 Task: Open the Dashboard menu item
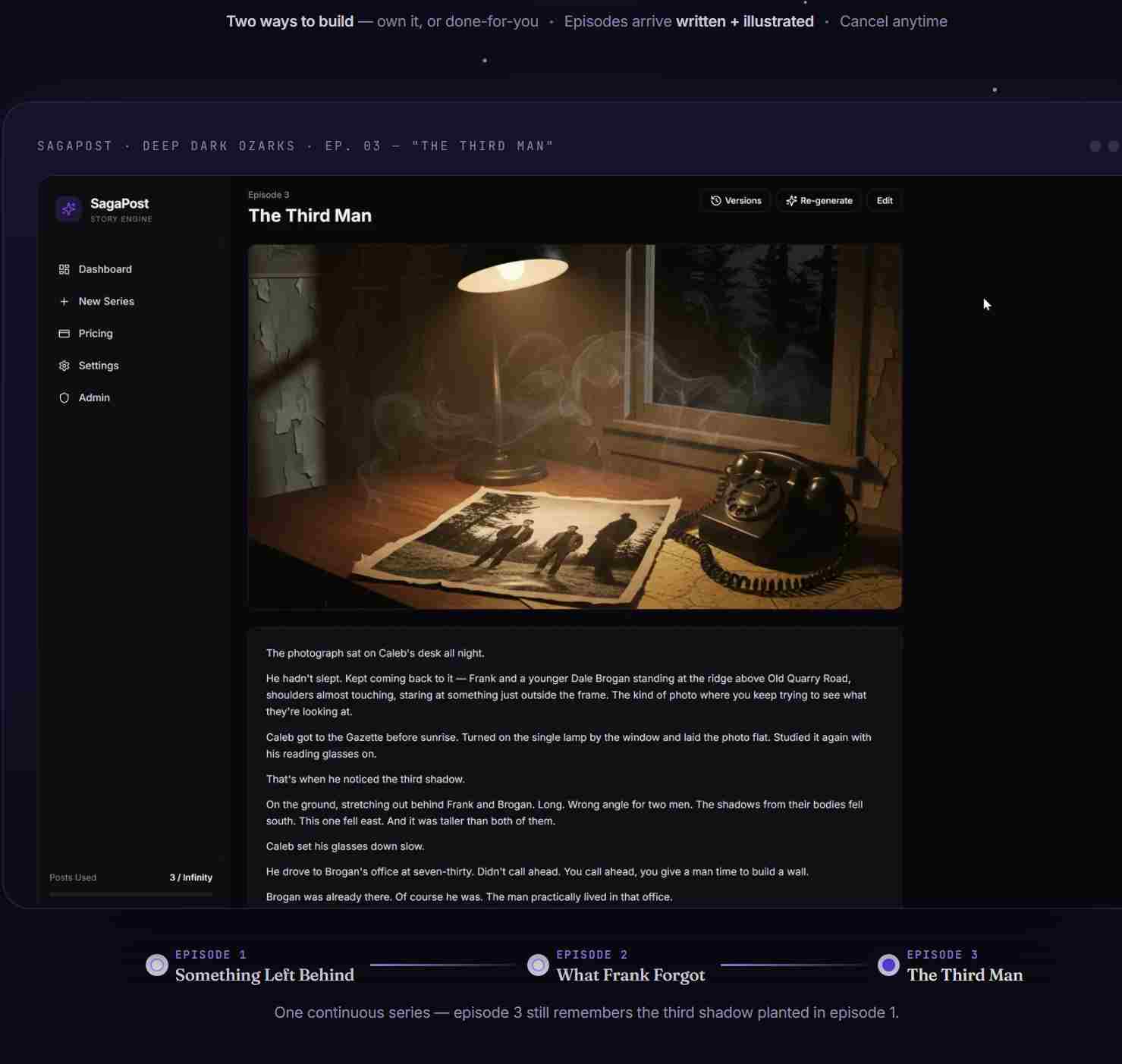[133, 269]
